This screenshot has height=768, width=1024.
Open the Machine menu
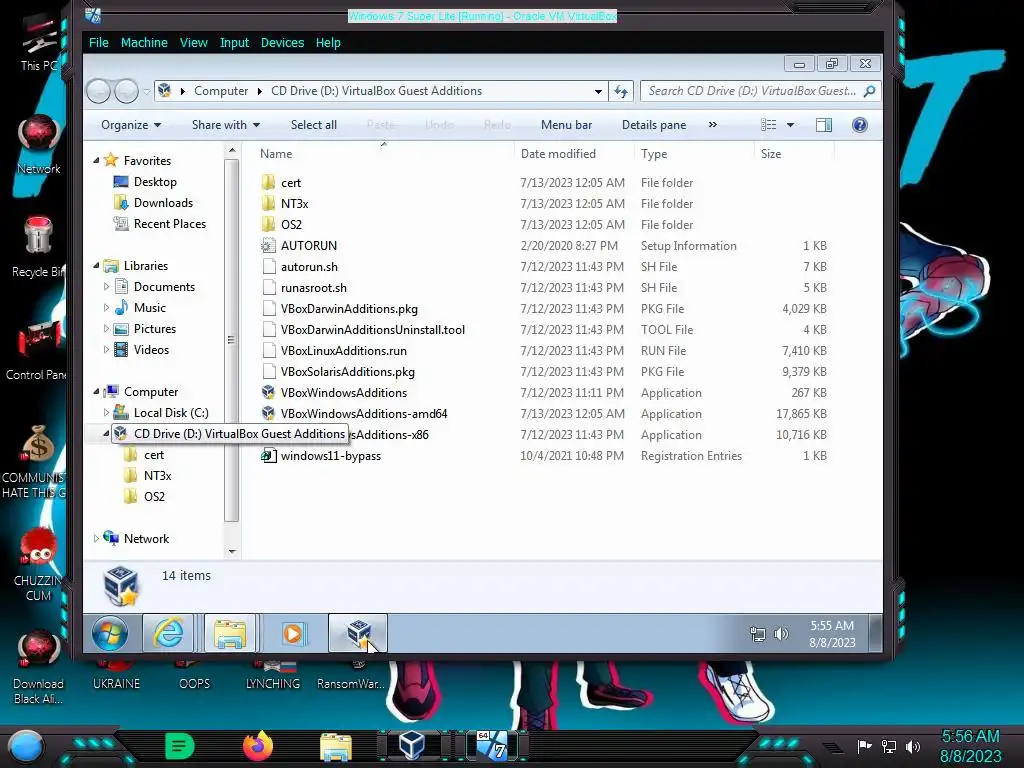pos(144,42)
